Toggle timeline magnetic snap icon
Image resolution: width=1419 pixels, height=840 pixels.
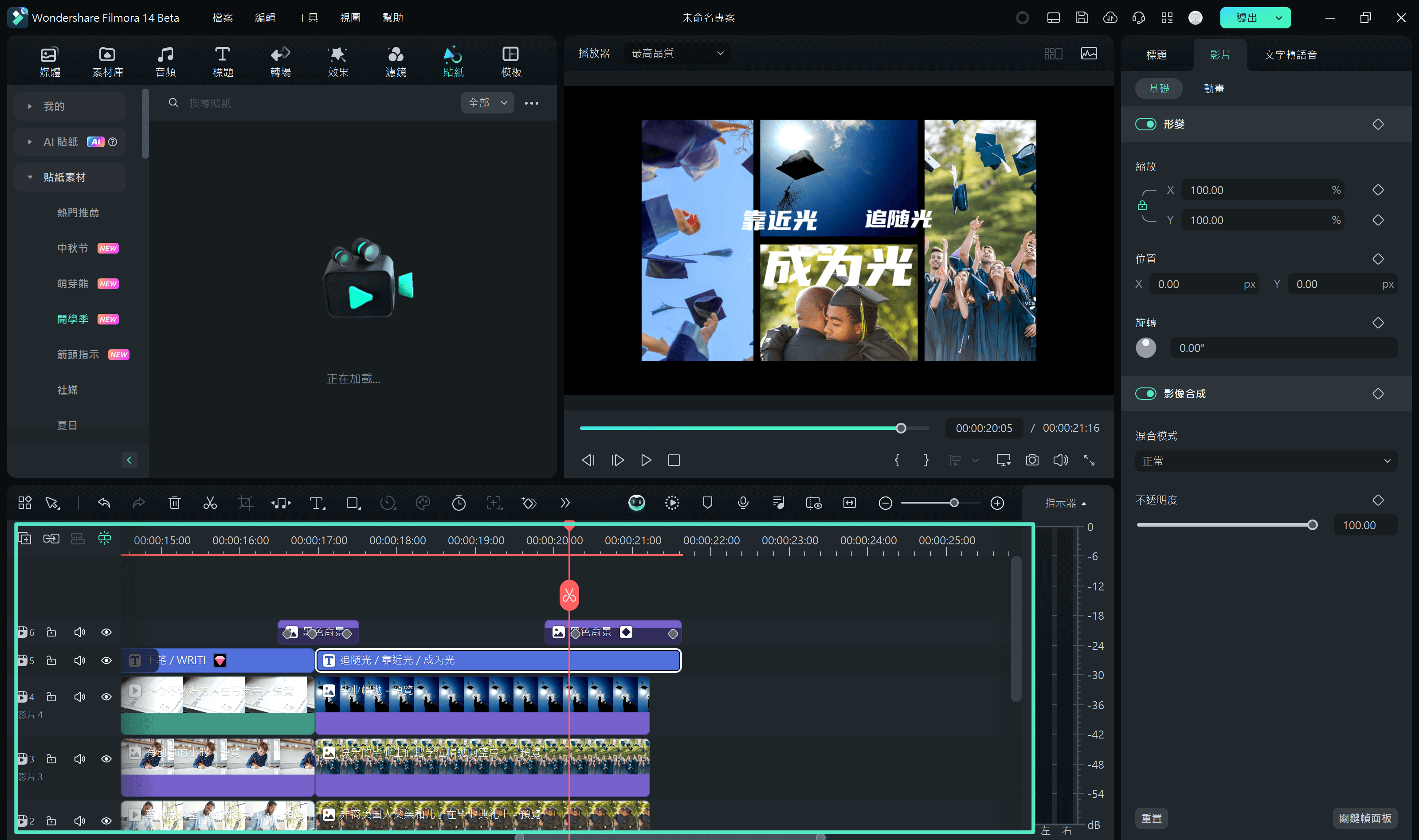click(105, 538)
